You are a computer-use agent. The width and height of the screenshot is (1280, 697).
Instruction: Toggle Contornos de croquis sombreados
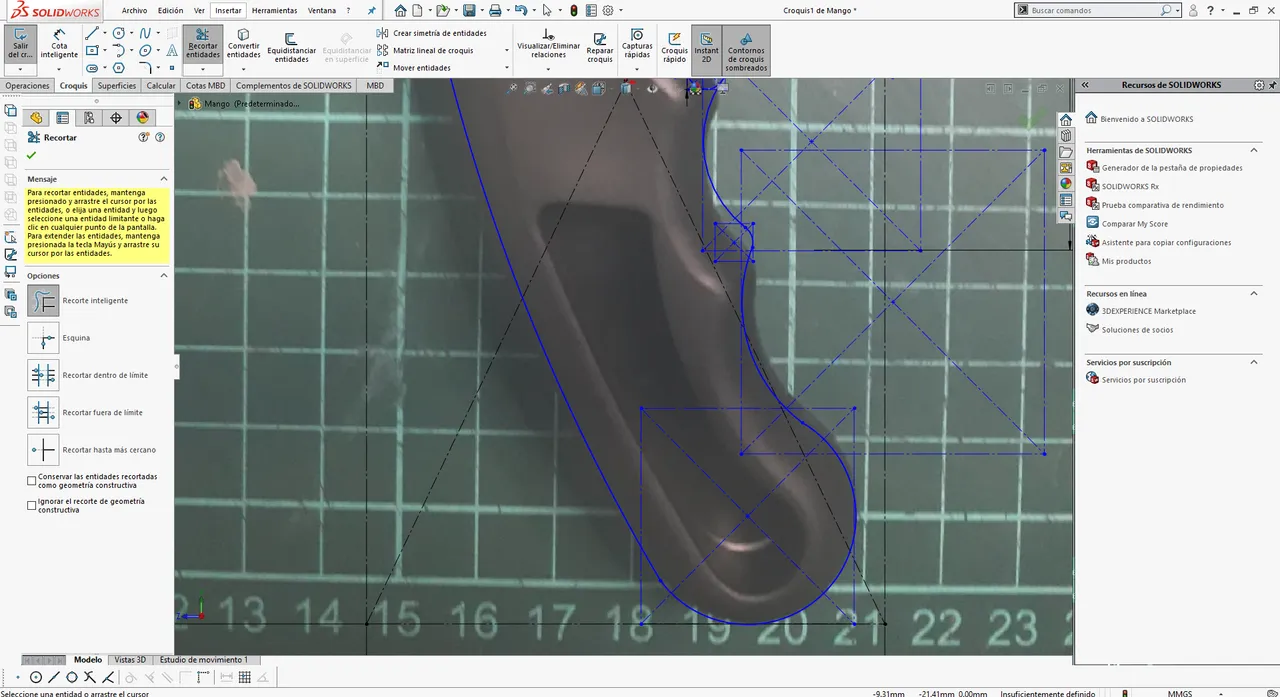[746, 50]
